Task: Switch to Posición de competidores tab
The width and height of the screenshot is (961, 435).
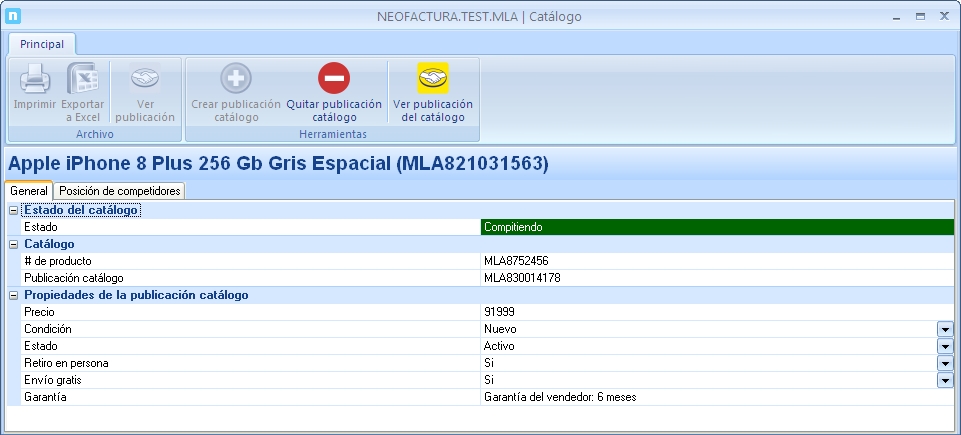Action: 120,191
